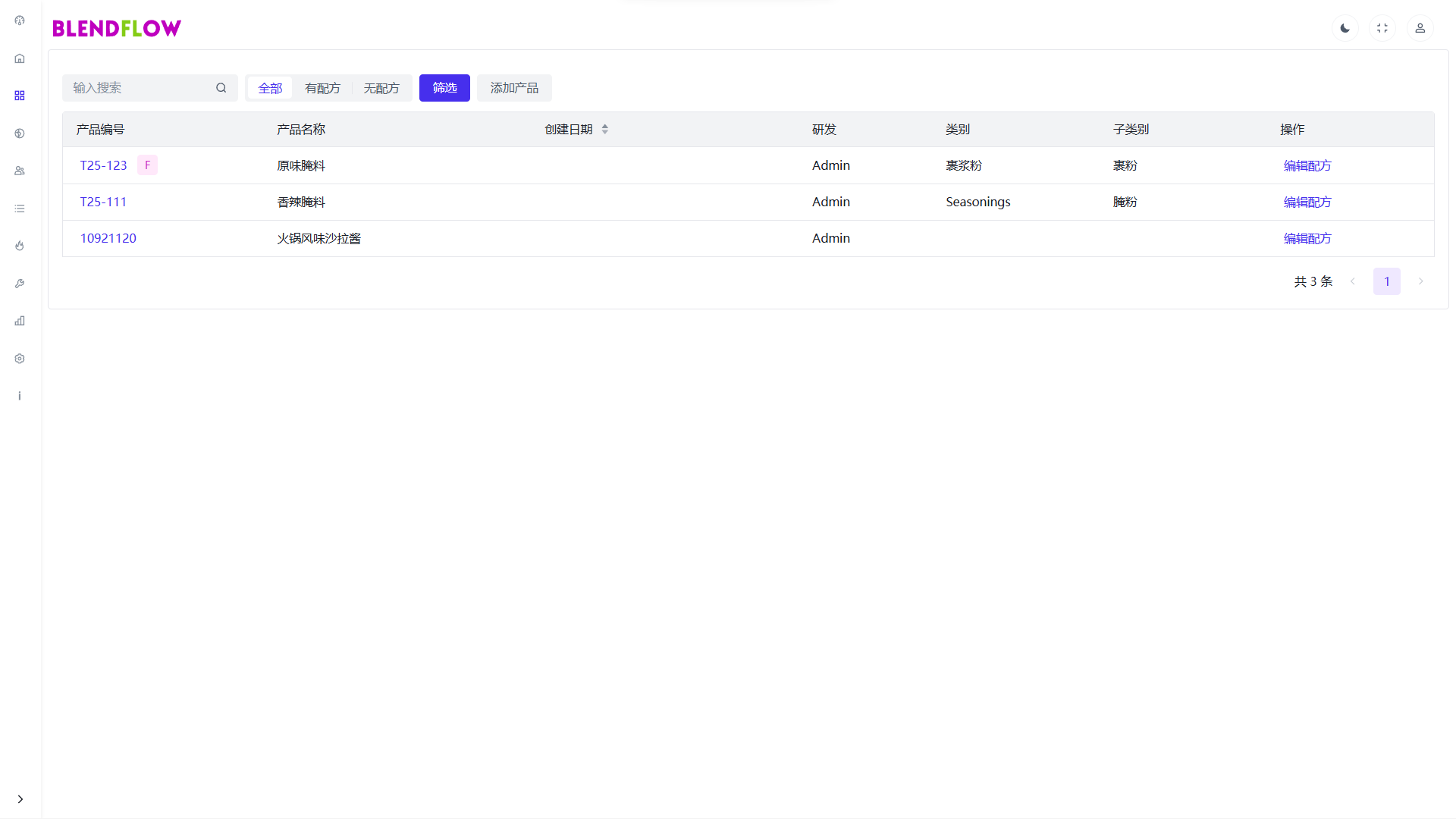Select the 有配方 filter tab
Viewport: 1456px width, 819px height.
point(322,88)
